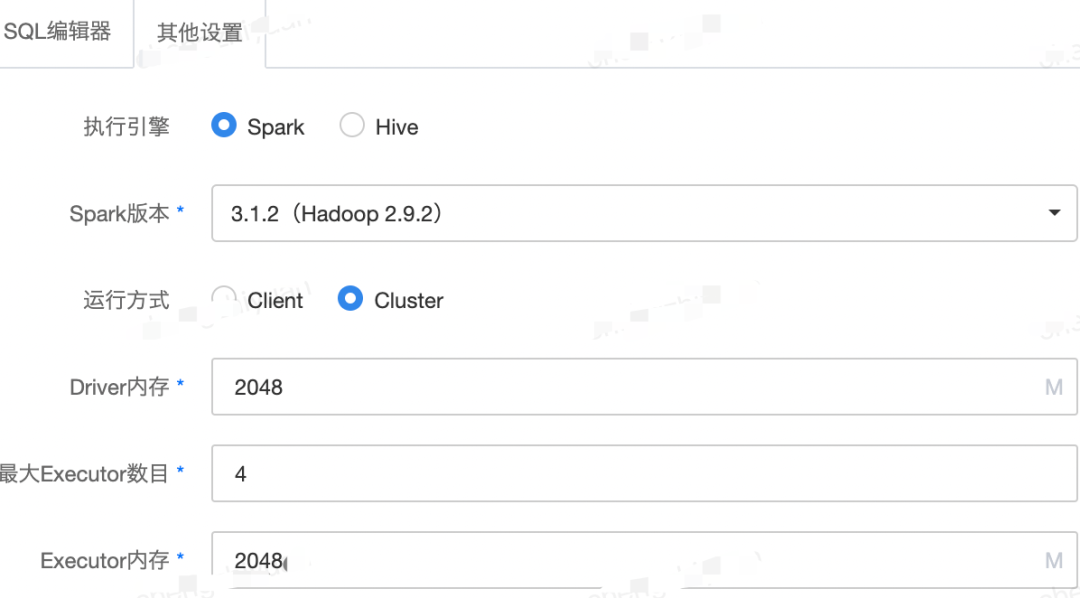Image resolution: width=1080 pixels, height=598 pixels.
Task: Click the 执行引擎 field label
Action: click(x=126, y=127)
